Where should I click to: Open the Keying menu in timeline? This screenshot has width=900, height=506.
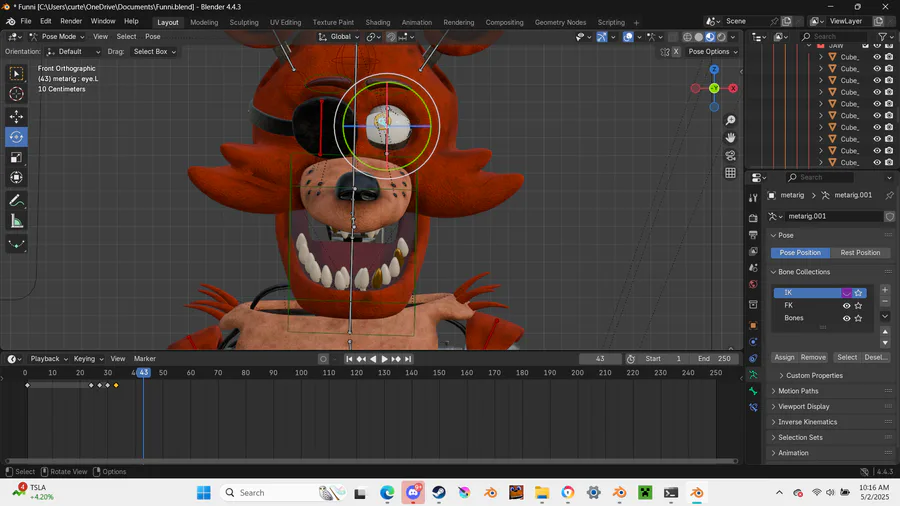(x=88, y=359)
